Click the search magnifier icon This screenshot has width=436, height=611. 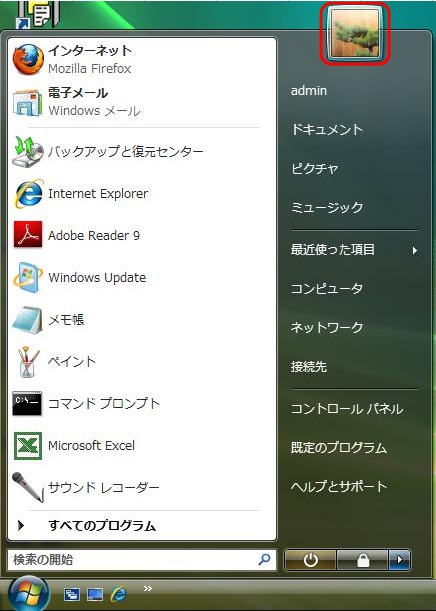tap(265, 560)
